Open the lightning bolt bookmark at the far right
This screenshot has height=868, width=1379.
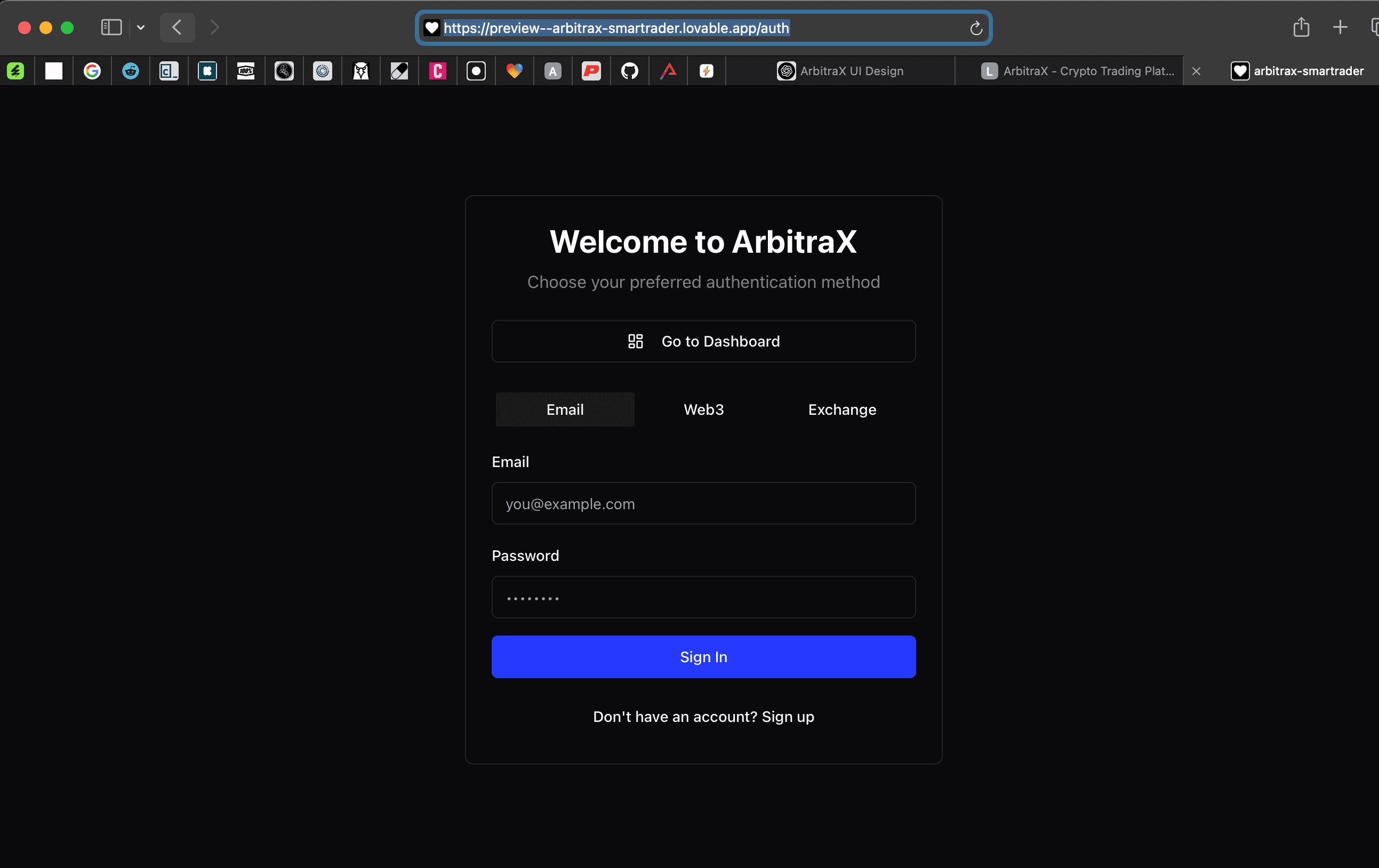pos(706,70)
